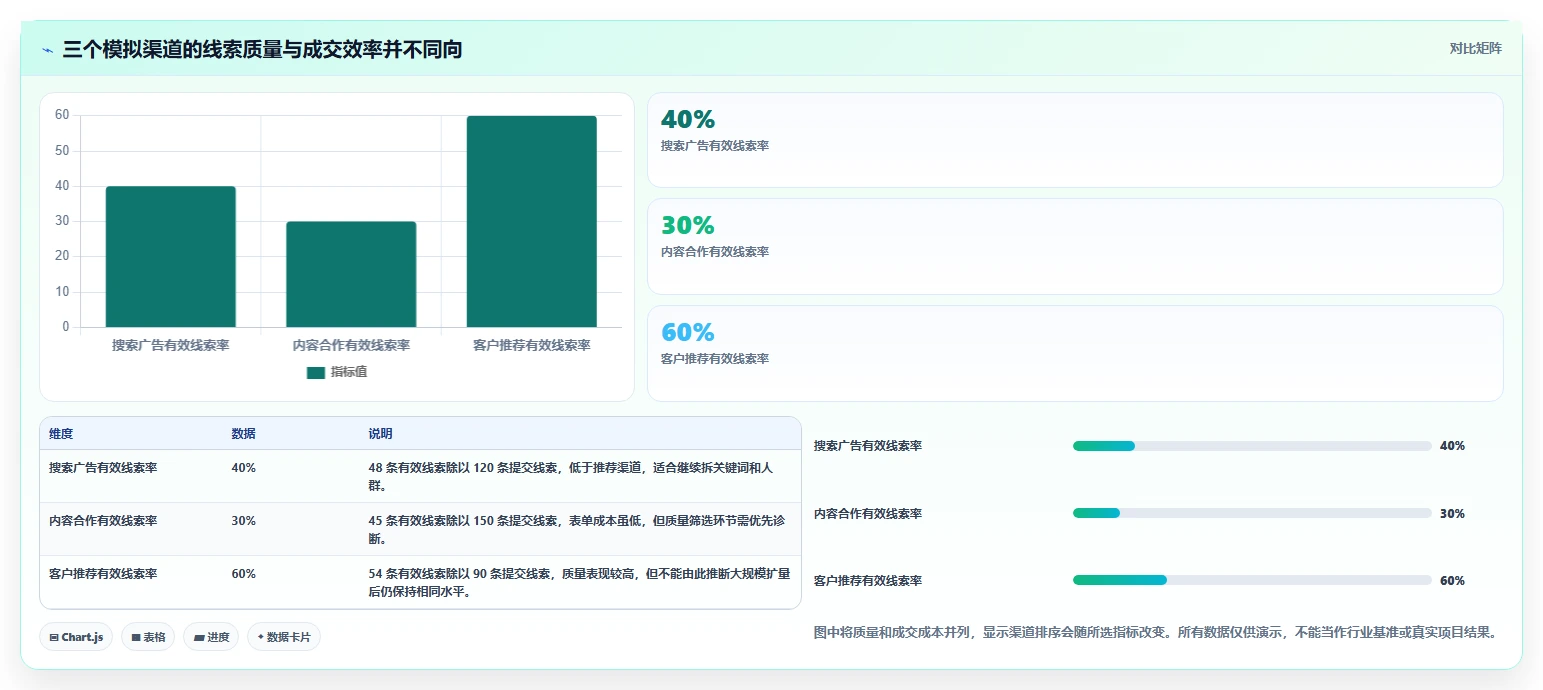Click the 30% cell in the table

[243, 521]
